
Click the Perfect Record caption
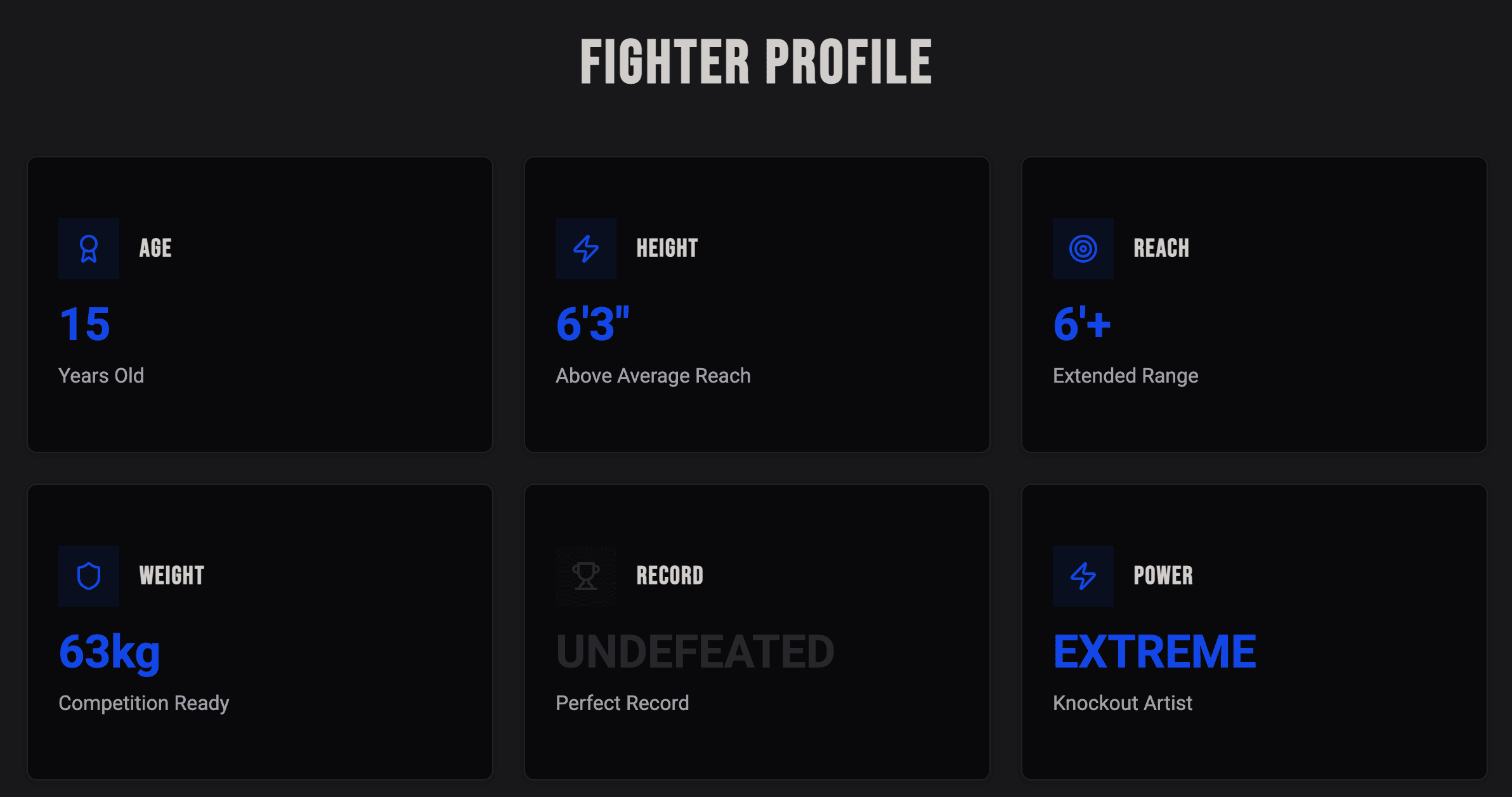point(622,703)
